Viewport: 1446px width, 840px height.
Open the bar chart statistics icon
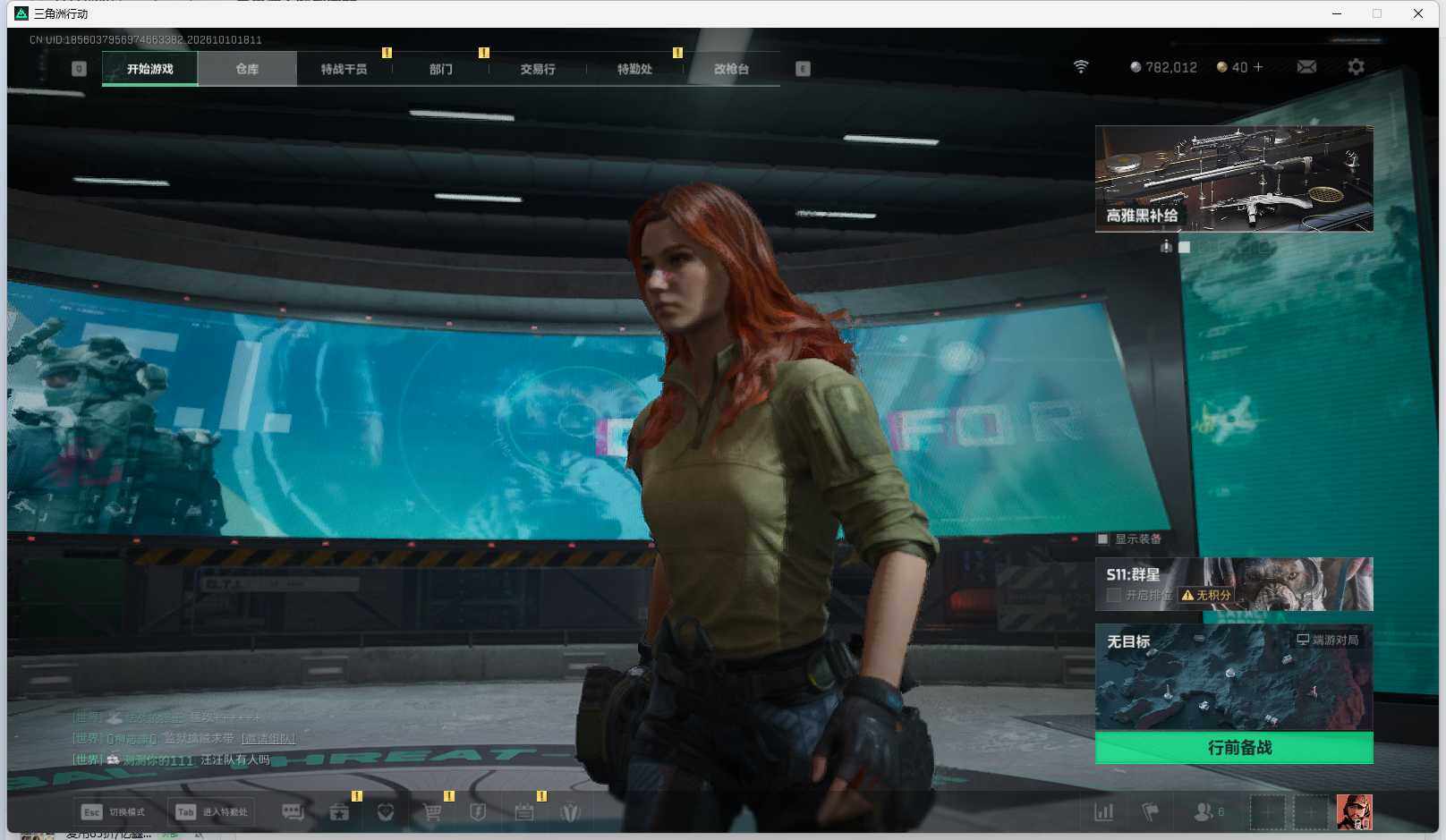pyautogui.click(x=1104, y=812)
